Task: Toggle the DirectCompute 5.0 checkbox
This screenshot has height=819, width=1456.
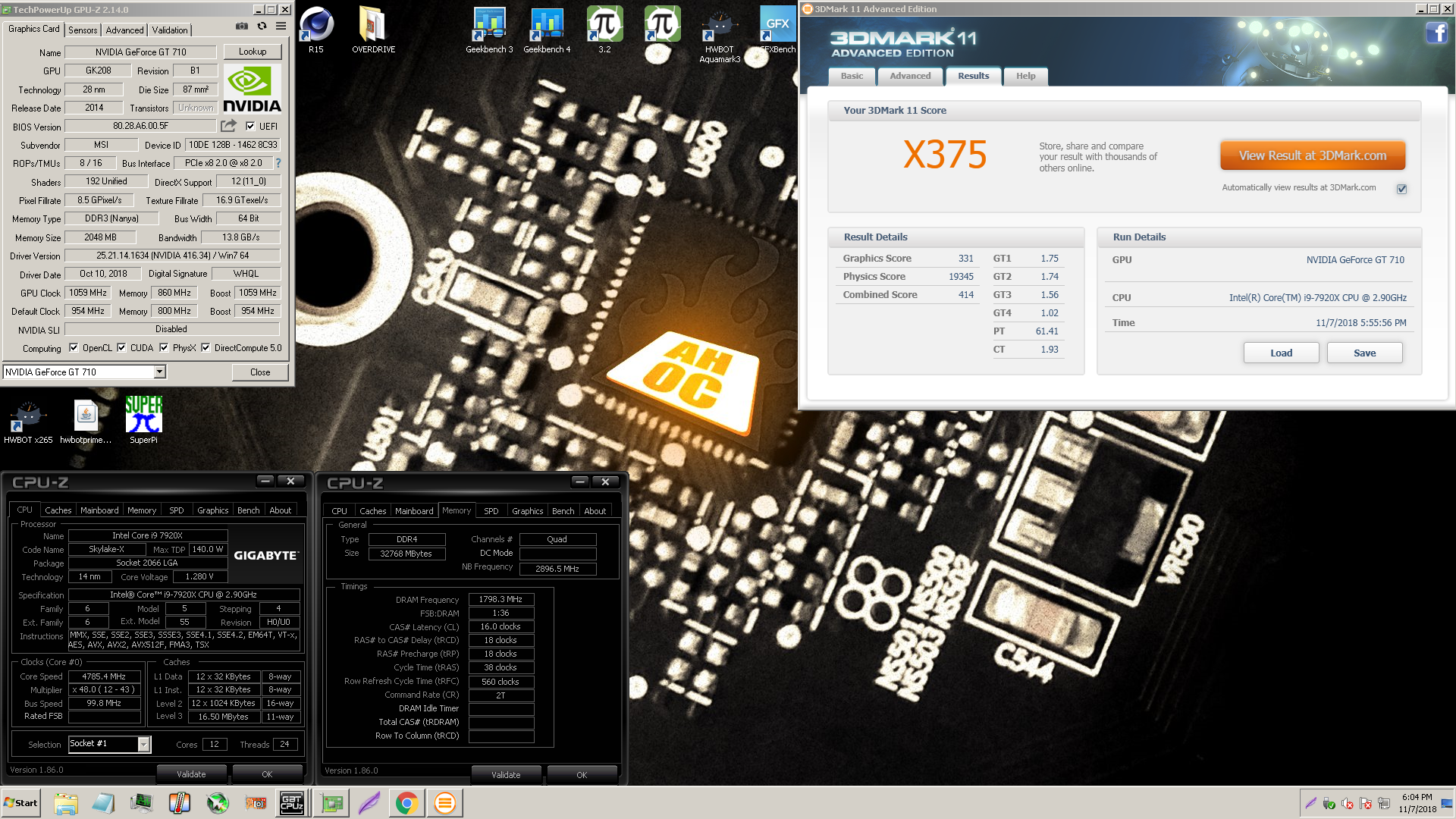Action: point(206,348)
